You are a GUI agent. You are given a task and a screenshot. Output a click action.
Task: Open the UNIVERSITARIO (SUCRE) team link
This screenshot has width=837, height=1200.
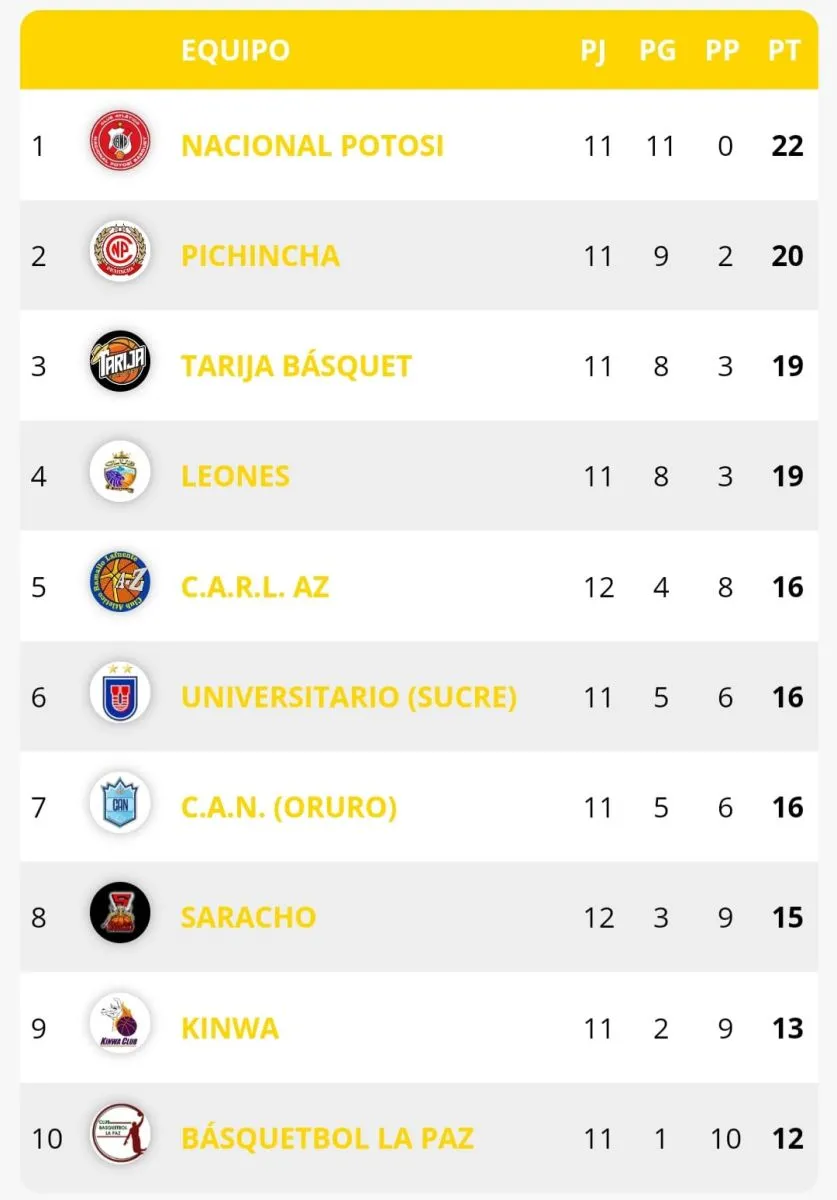(x=349, y=697)
